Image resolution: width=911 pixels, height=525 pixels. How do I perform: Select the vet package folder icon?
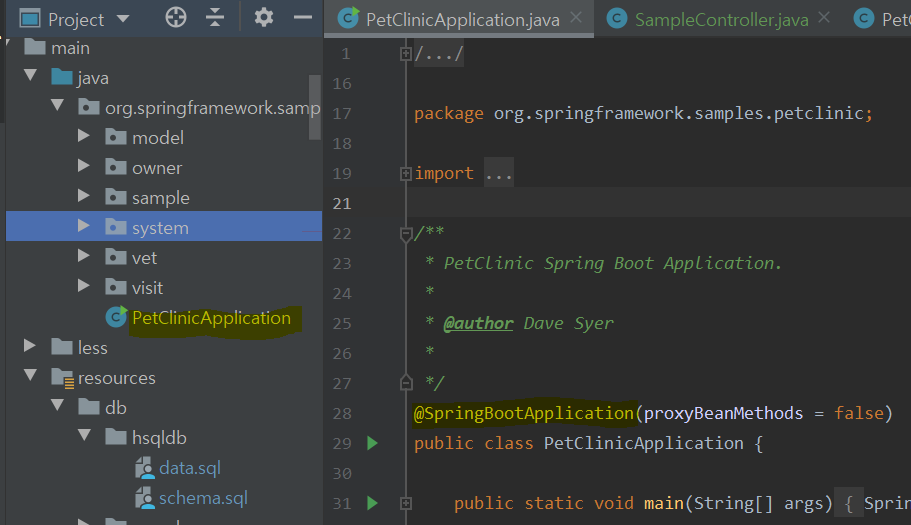pos(116,257)
